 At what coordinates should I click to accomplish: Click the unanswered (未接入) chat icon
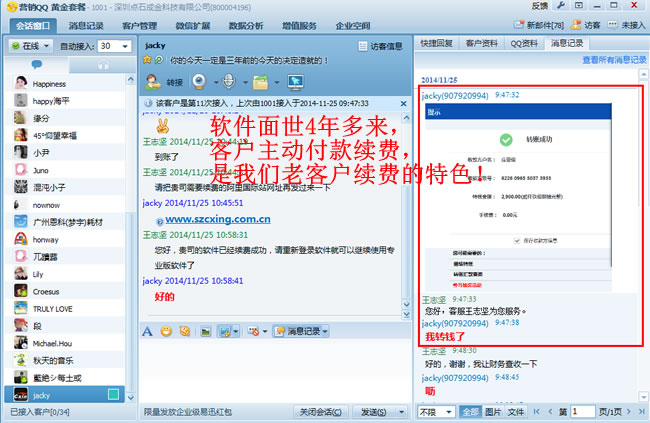click(612, 25)
